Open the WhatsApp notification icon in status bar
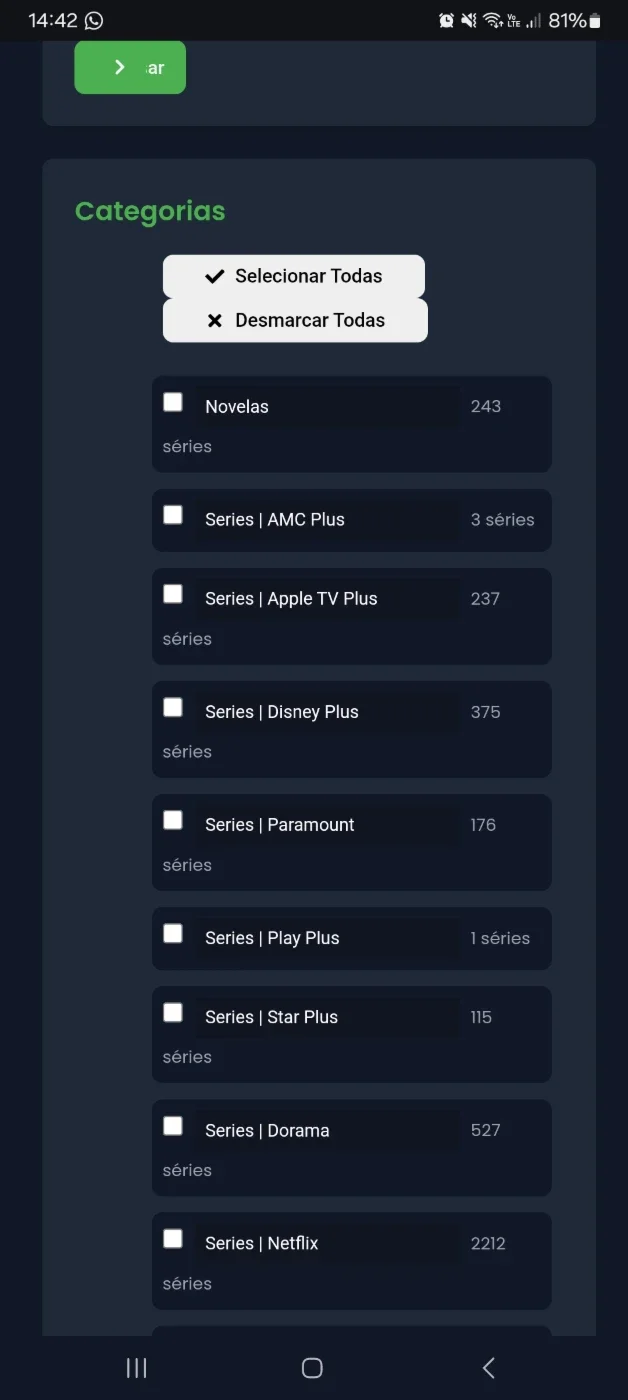The image size is (628, 1400). pos(94,20)
